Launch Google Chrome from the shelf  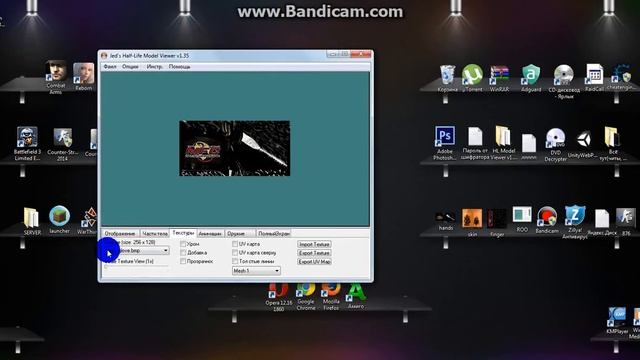point(306,297)
